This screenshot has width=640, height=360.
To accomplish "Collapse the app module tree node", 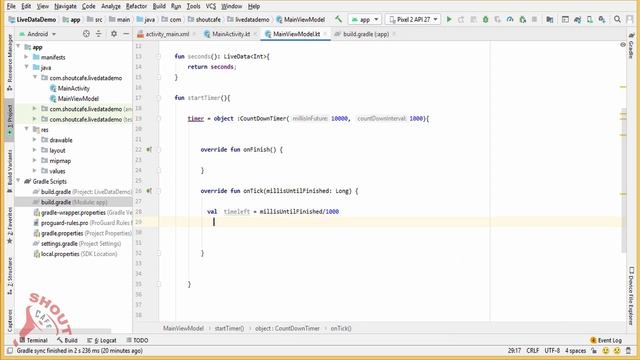I will [18, 47].
